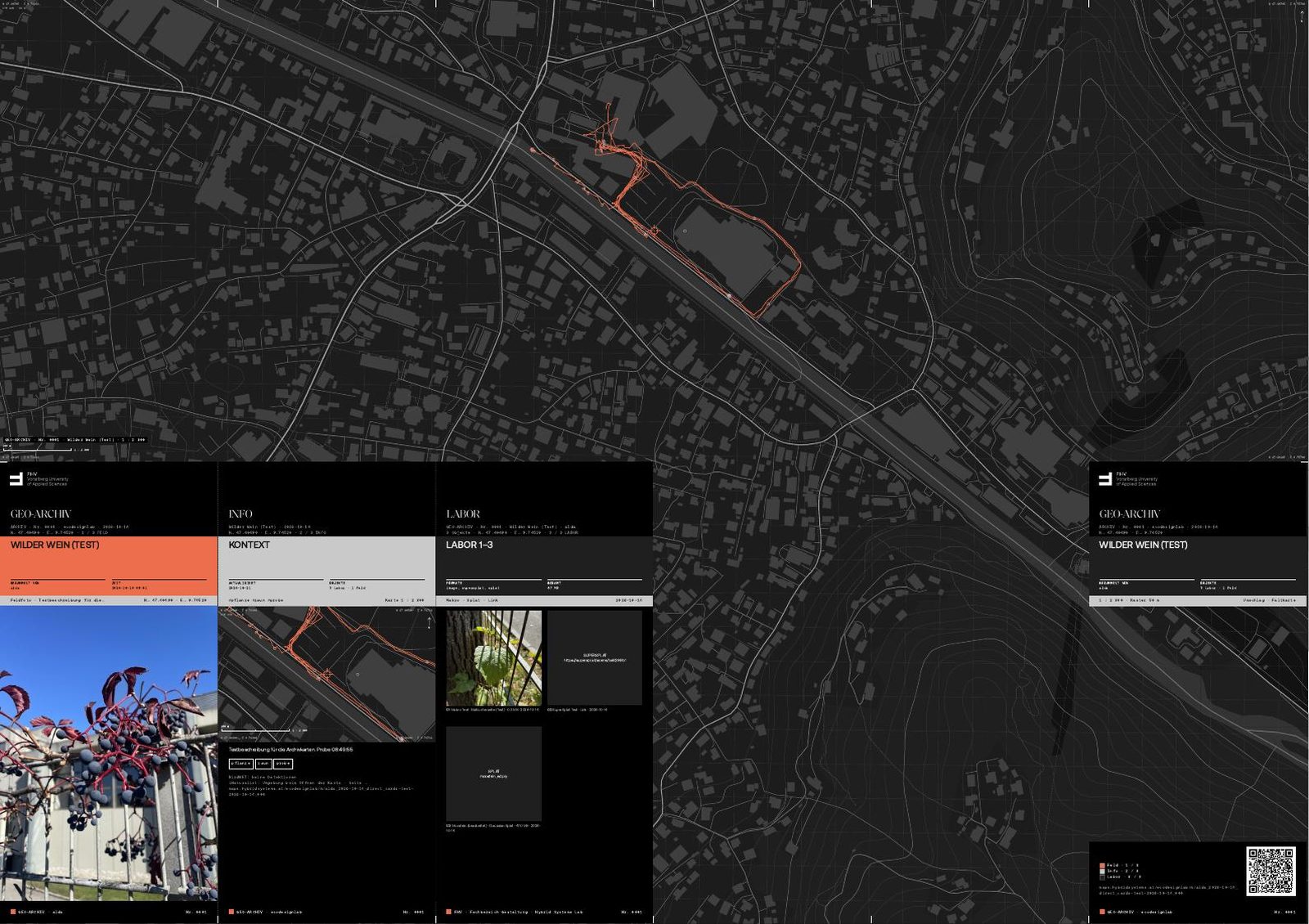Click 'Hybrid Systems Lab' in the Labor footer
The image size is (1309, 924).
(x=560, y=912)
